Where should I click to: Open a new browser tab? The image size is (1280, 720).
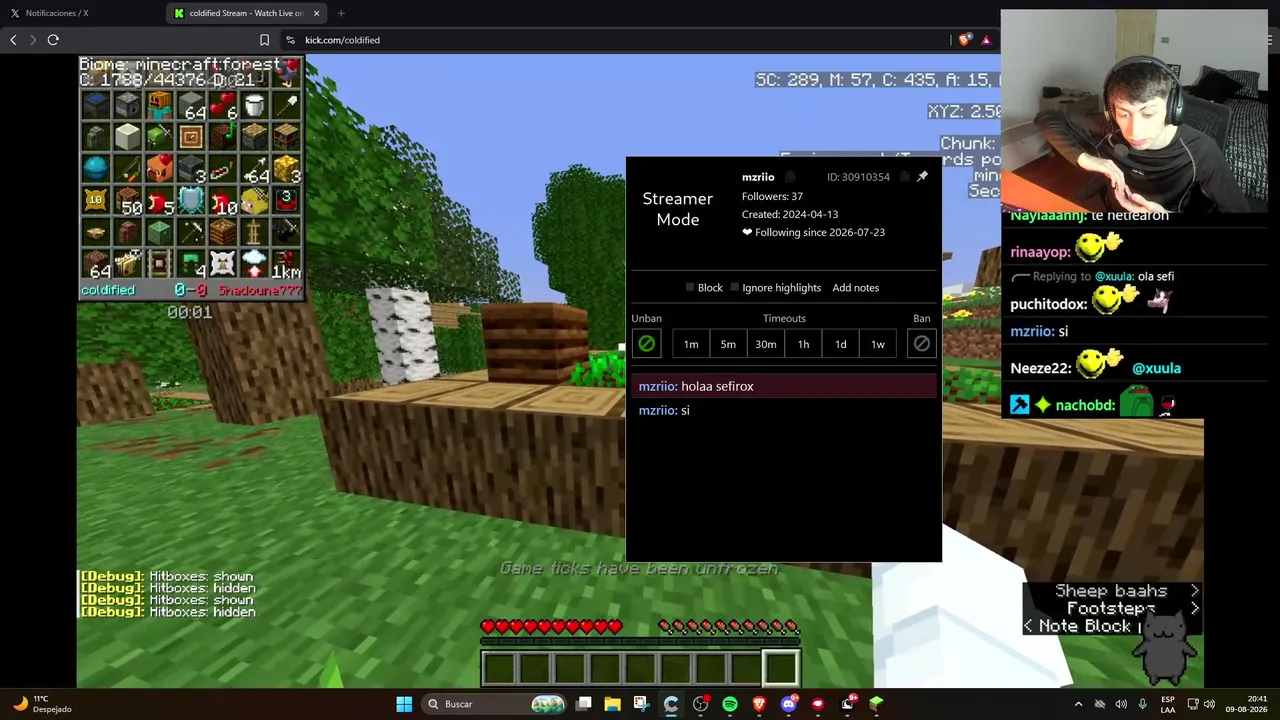(341, 13)
